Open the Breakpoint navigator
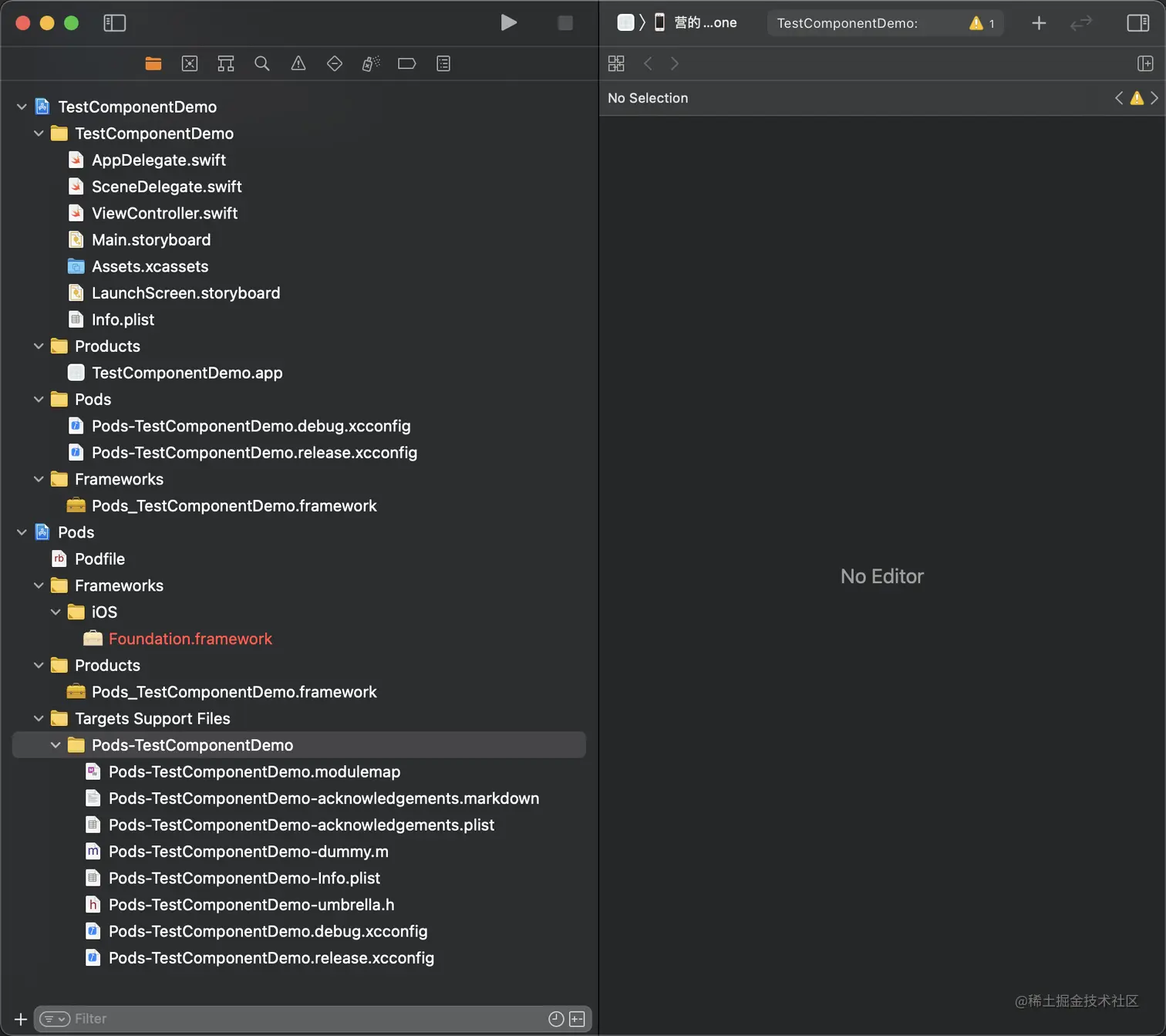Viewport: 1166px width, 1036px height. (407, 64)
